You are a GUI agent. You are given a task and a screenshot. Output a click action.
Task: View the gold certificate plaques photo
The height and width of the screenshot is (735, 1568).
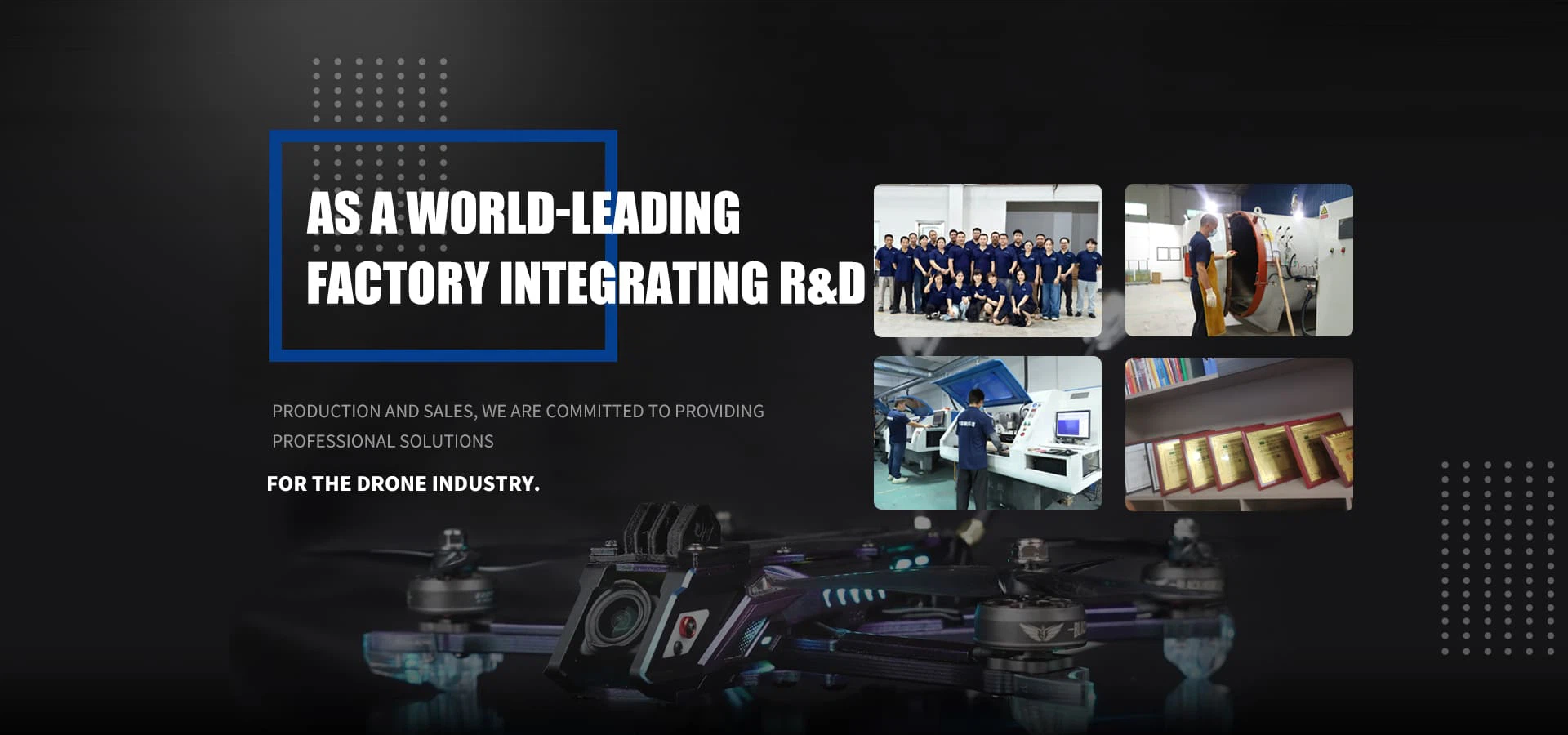point(1238,434)
